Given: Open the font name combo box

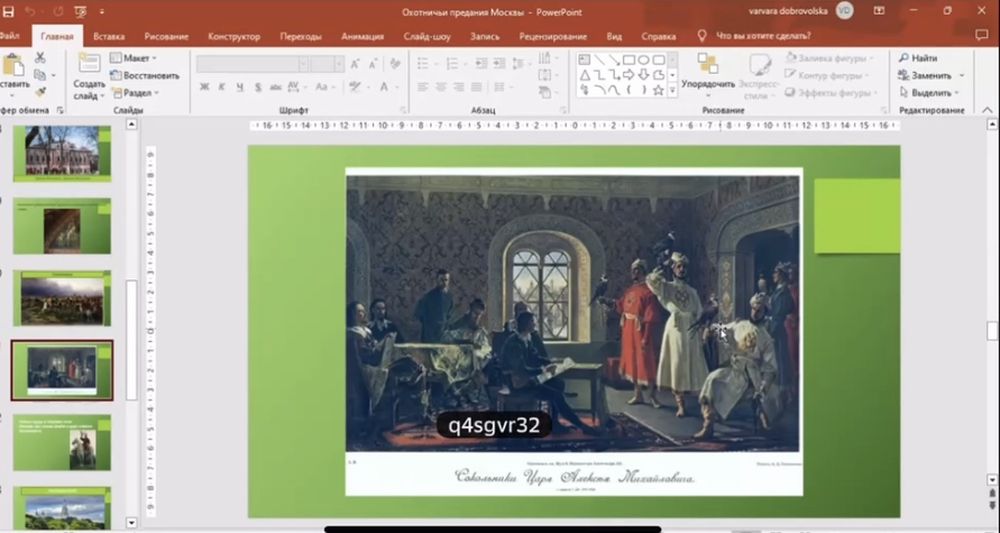Looking at the screenshot, I should [x=253, y=64].
